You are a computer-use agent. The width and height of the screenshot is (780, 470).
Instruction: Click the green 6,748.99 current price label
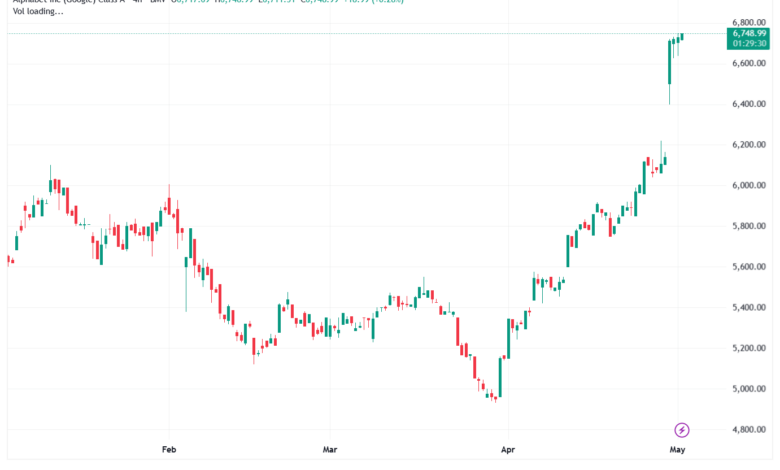click(749, 33)
